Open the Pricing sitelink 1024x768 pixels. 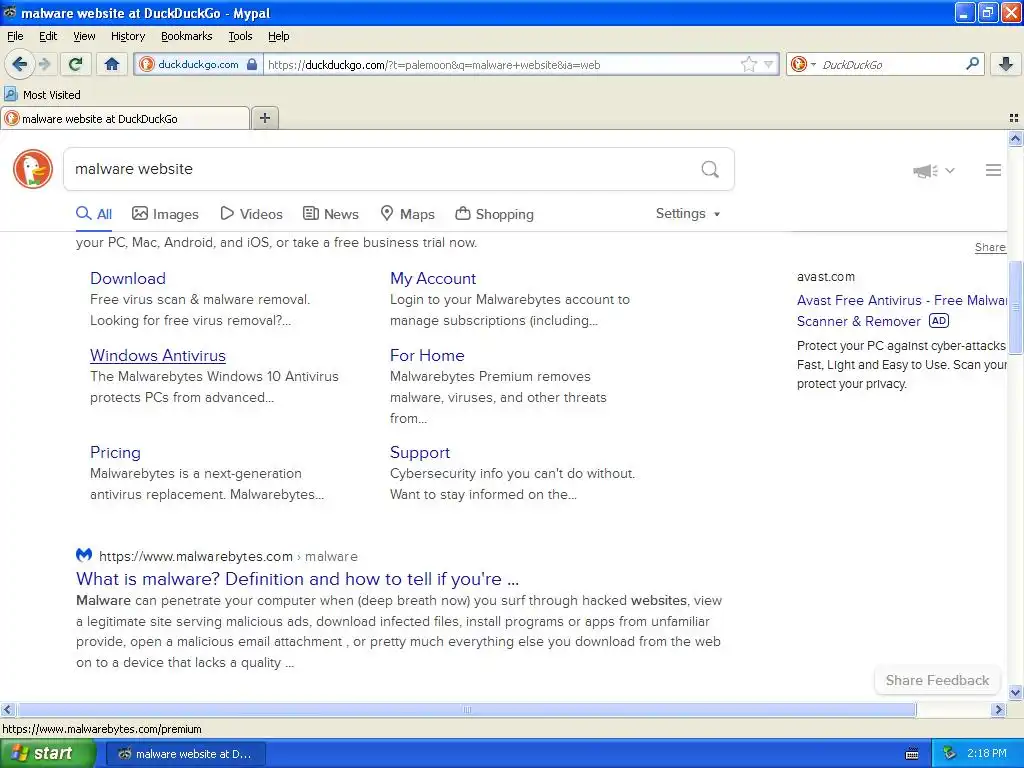116,453
